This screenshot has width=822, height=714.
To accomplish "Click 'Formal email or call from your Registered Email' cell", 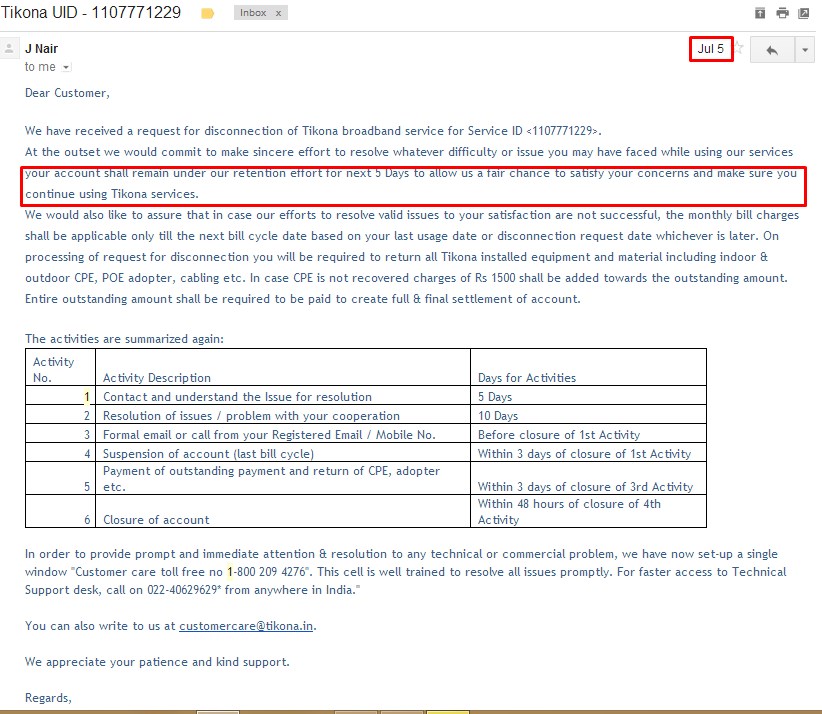I will [x=283, y=434].
